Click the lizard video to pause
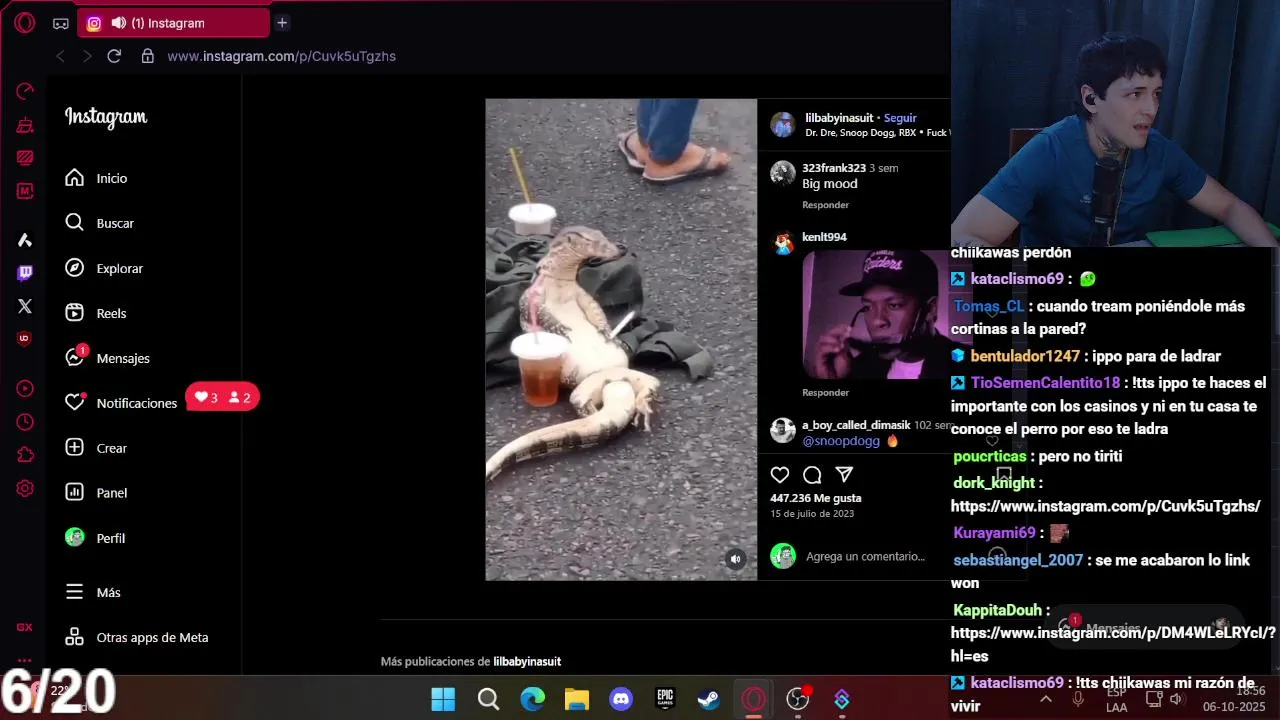 621,339
